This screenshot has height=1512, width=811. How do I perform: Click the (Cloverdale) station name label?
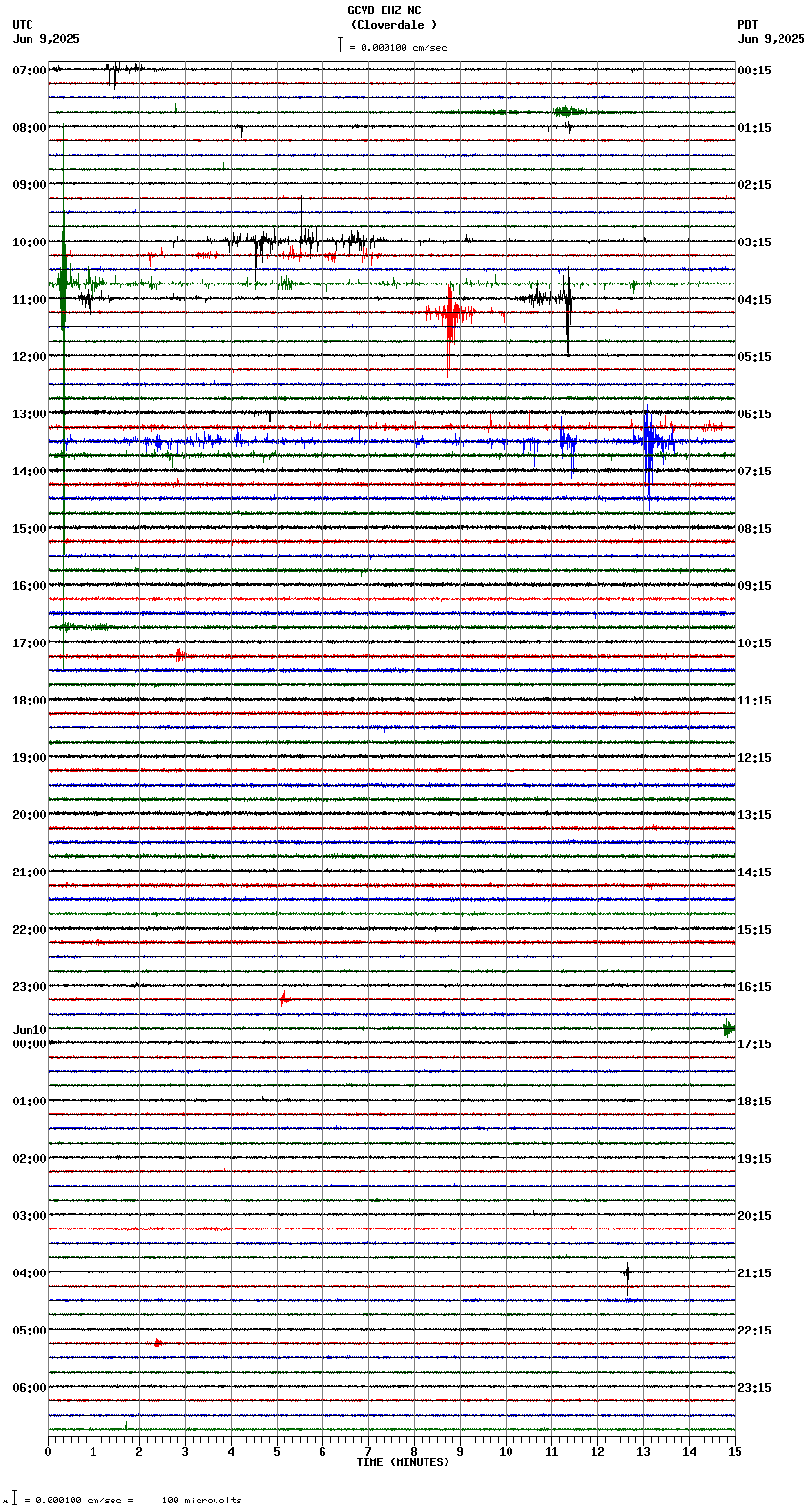[x=393, y=25]
